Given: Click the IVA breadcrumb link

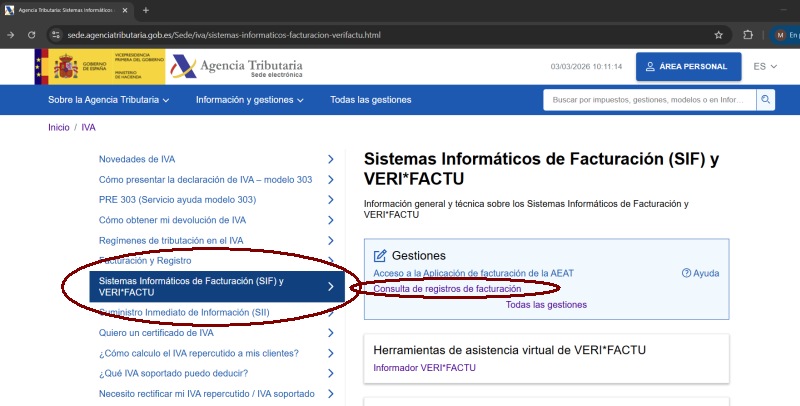Looking at the screenshot, I should (x=88, y=128).
